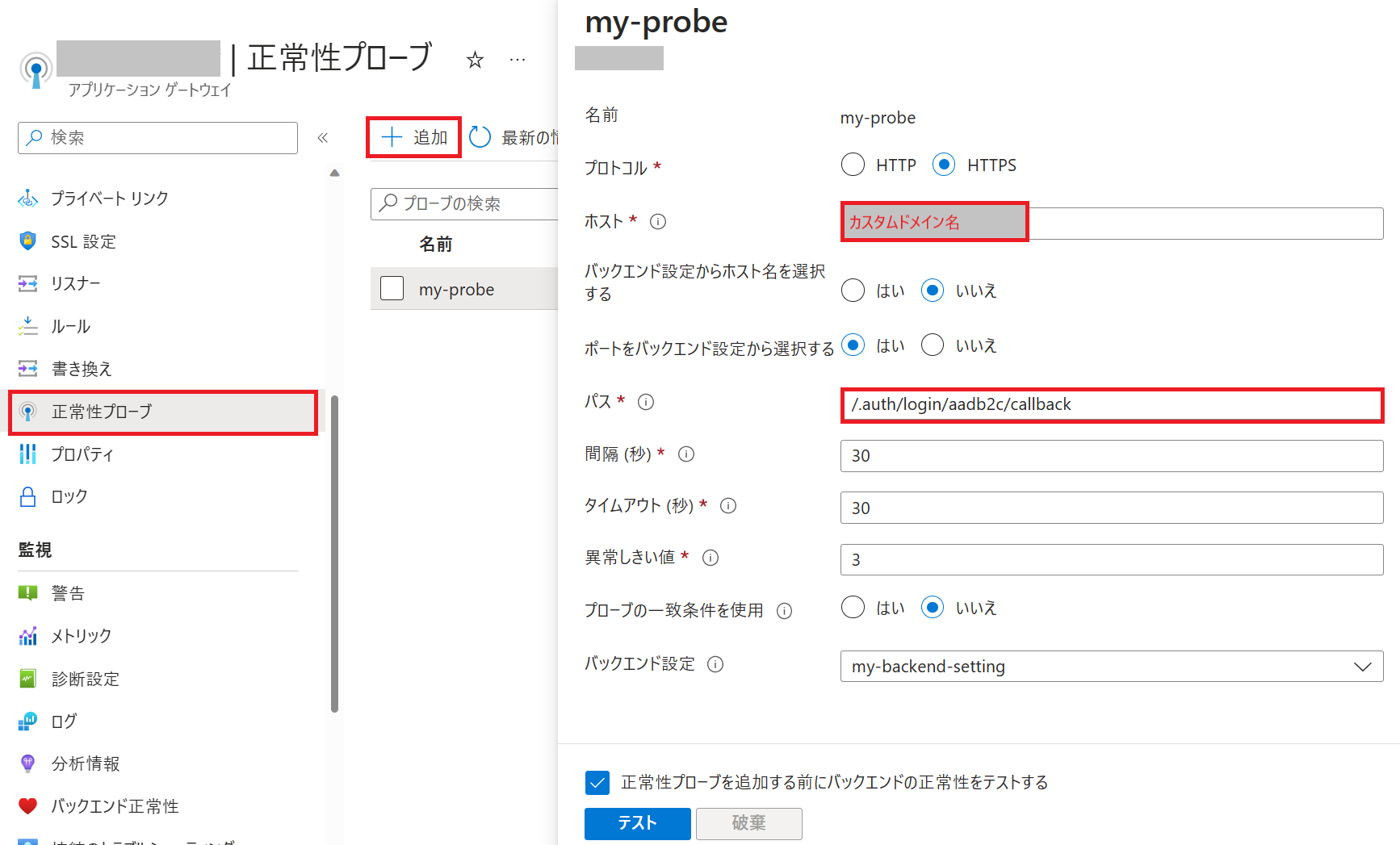Open the バックエンド設定 dropdown
1400x845 pixels.
coord(1361,666)
